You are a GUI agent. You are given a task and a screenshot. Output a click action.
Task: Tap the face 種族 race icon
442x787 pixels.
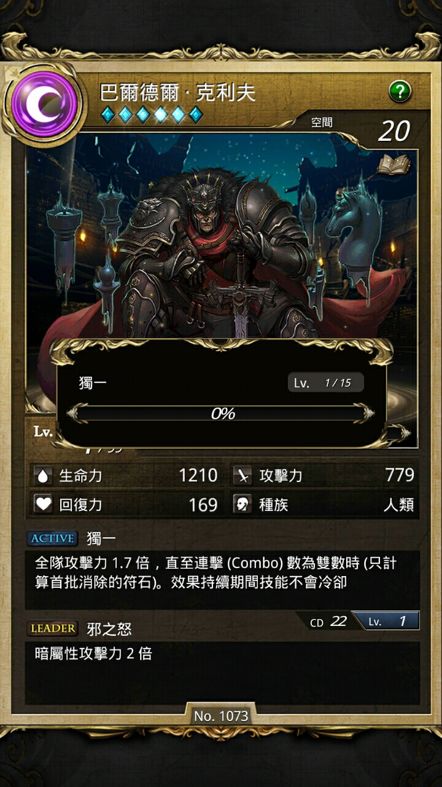pyautogui.click(x=243, y=504)
